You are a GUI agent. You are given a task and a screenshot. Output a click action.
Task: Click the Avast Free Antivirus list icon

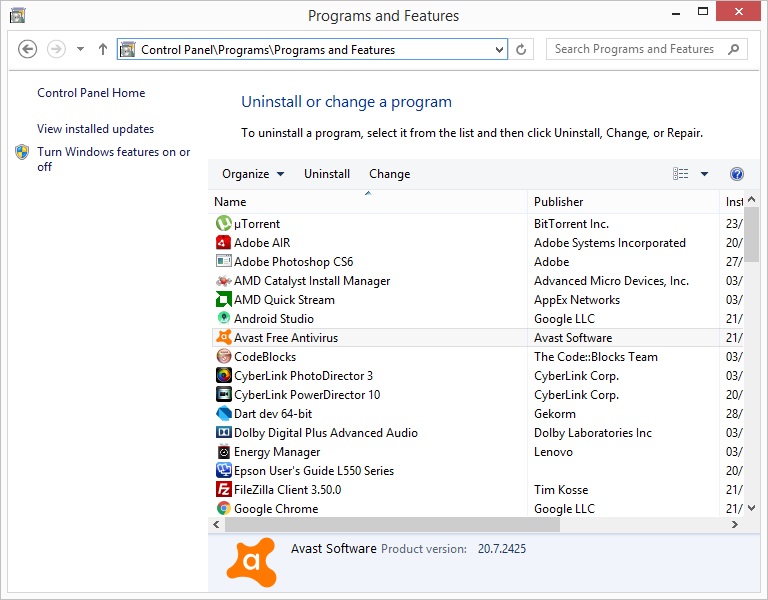point(223,337)
